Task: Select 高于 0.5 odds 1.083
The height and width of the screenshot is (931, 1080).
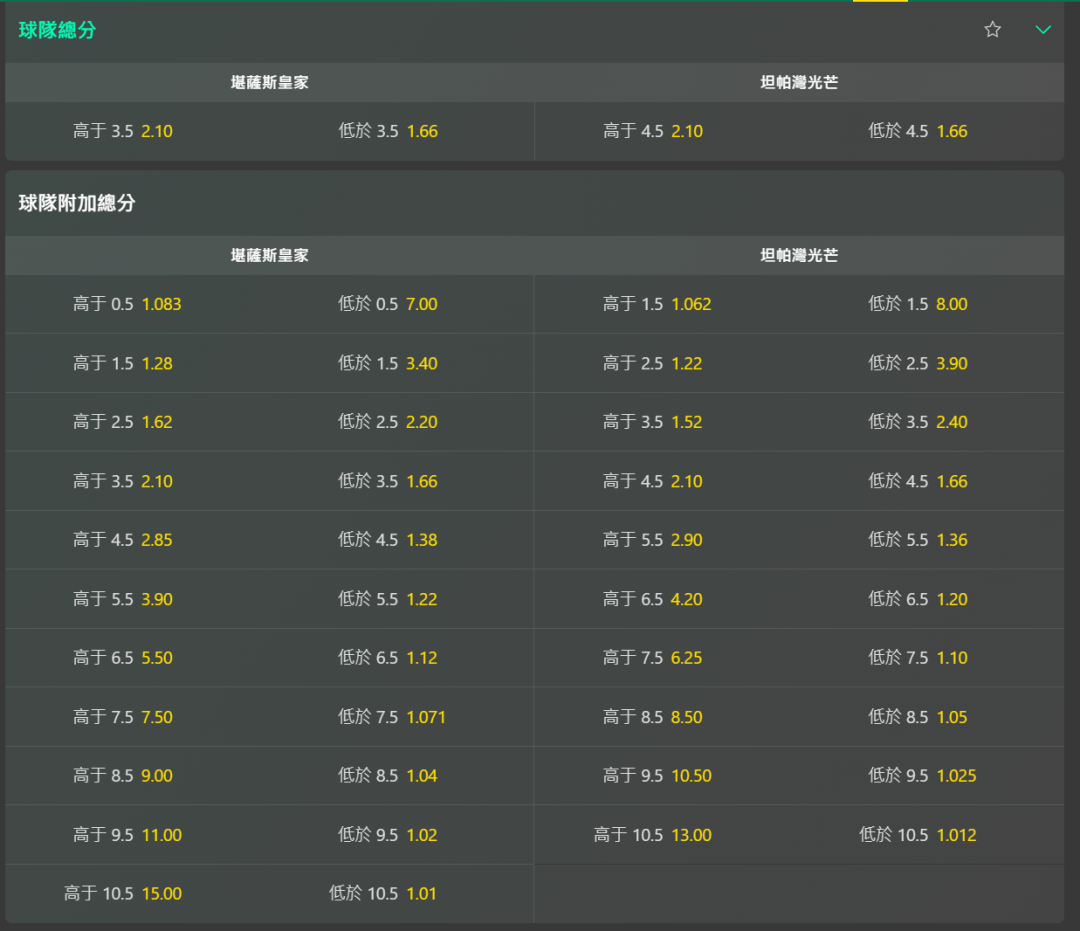Action: (x=127, y=304)
